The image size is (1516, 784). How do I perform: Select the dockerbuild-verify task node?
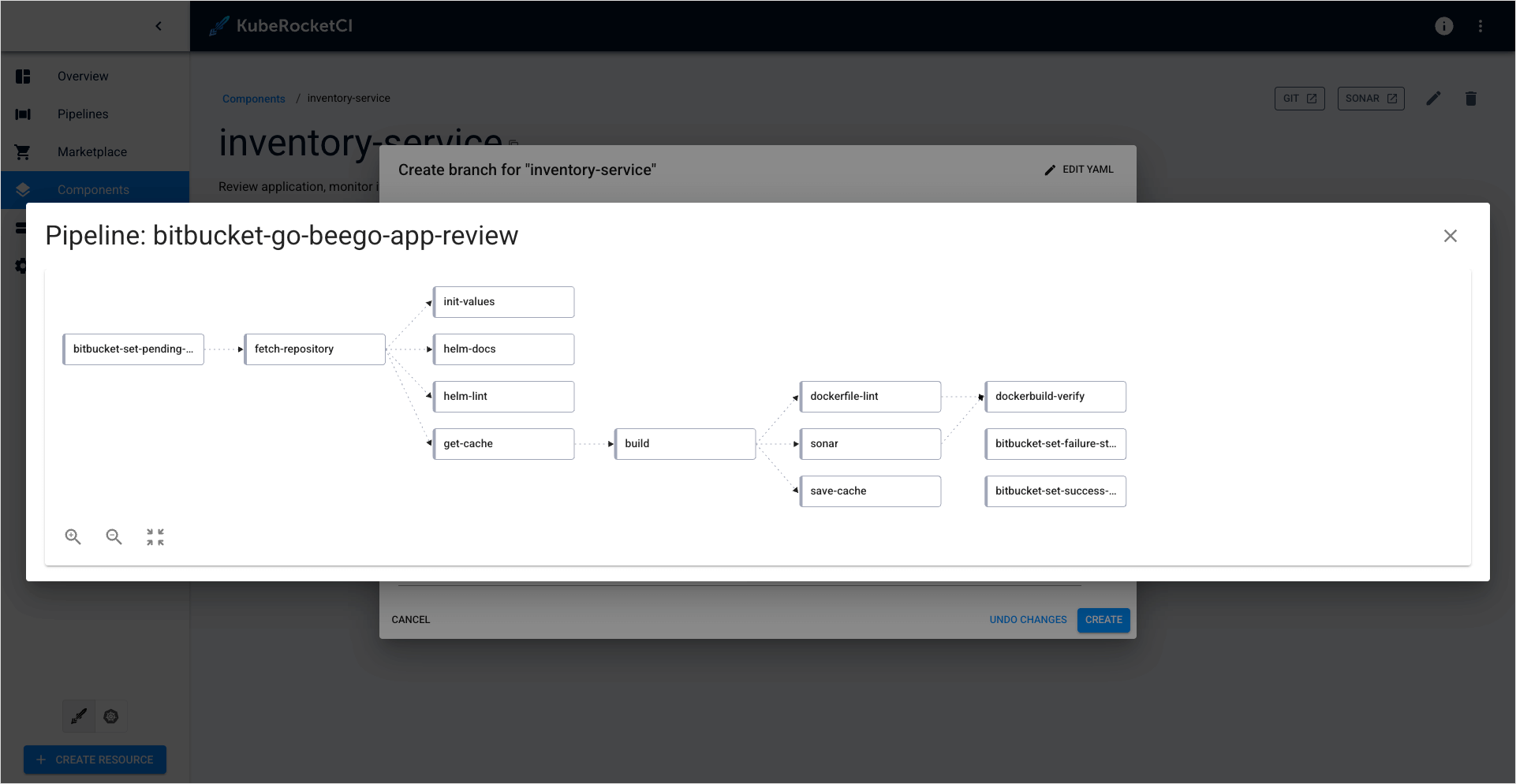click(x=1055, y=397)
